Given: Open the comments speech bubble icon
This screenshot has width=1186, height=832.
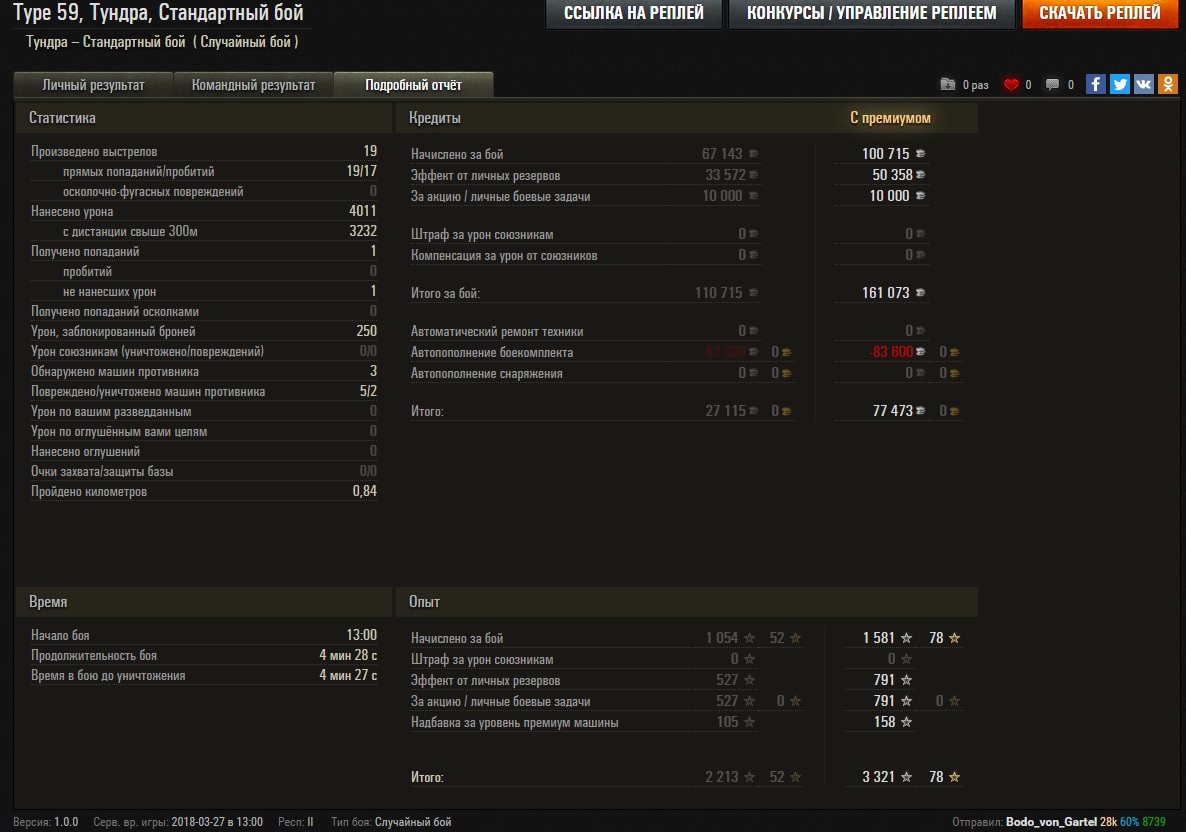Looking at the screenshot, I should point(1052,85).
